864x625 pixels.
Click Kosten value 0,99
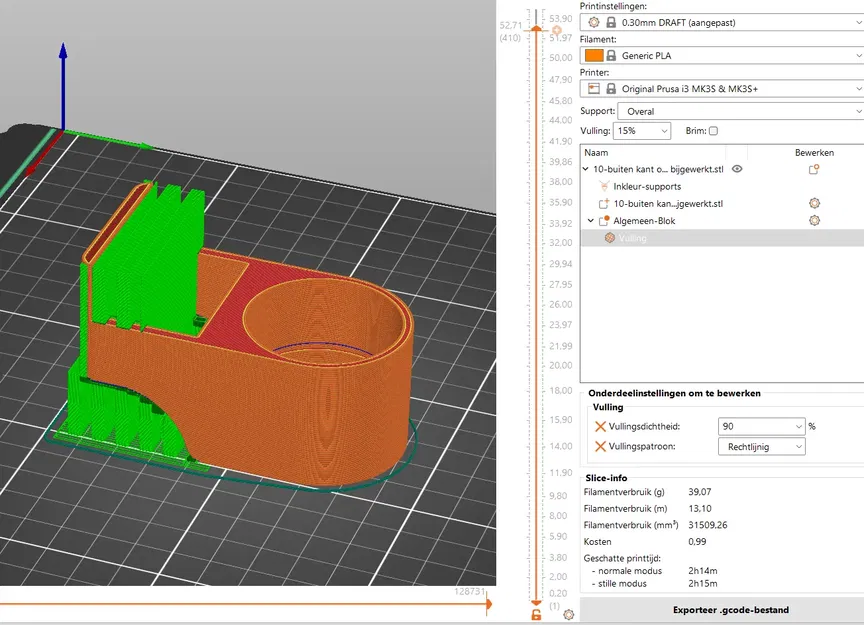pos(697,541)
